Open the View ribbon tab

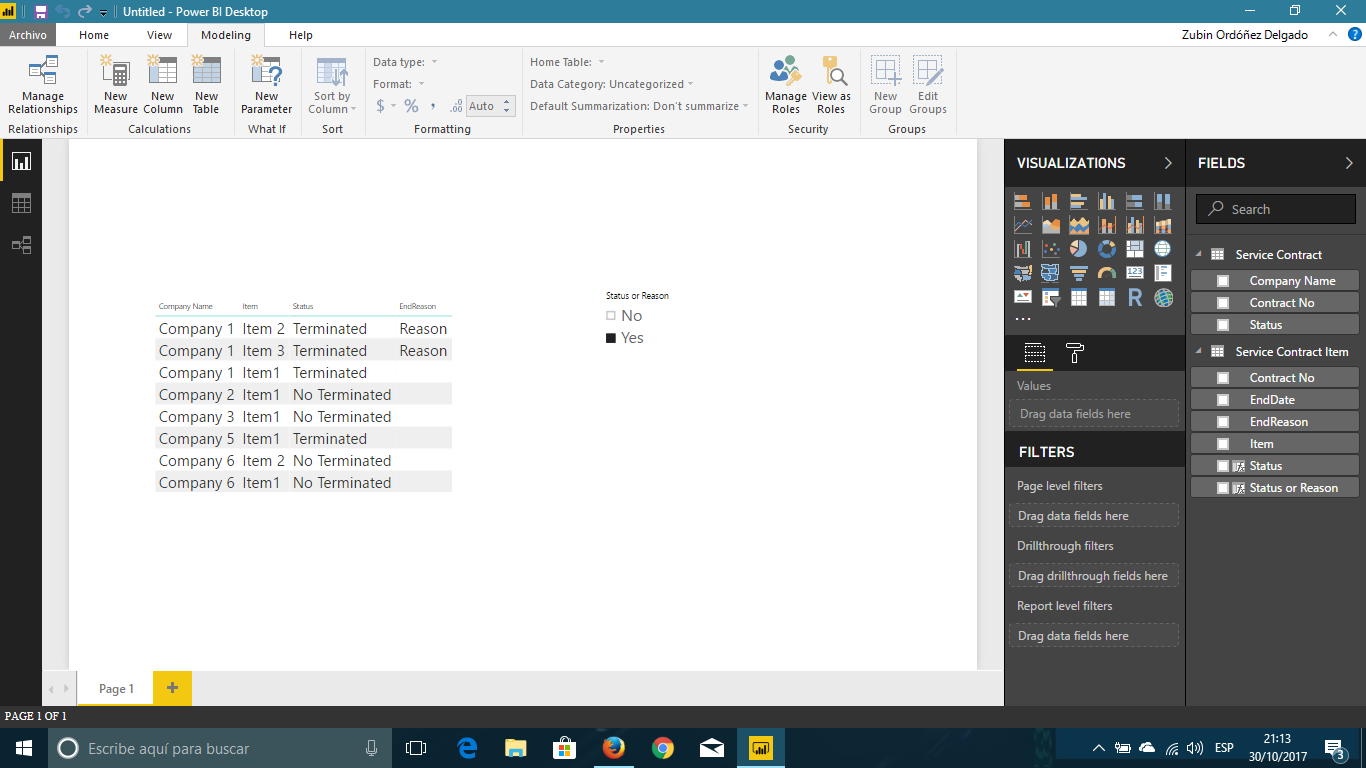click(160, 35)
